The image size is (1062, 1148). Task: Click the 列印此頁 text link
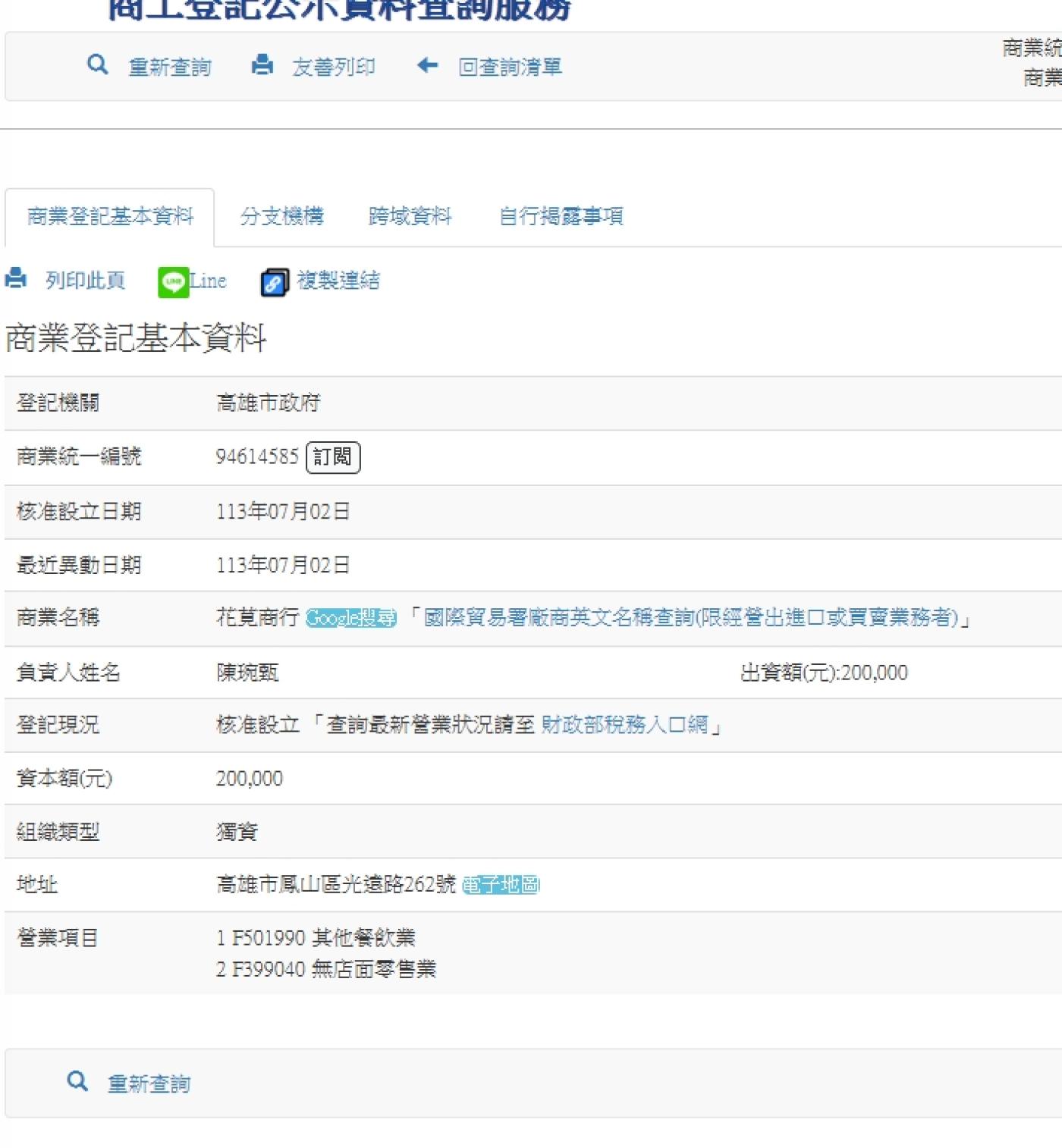[x=85, y=281]
